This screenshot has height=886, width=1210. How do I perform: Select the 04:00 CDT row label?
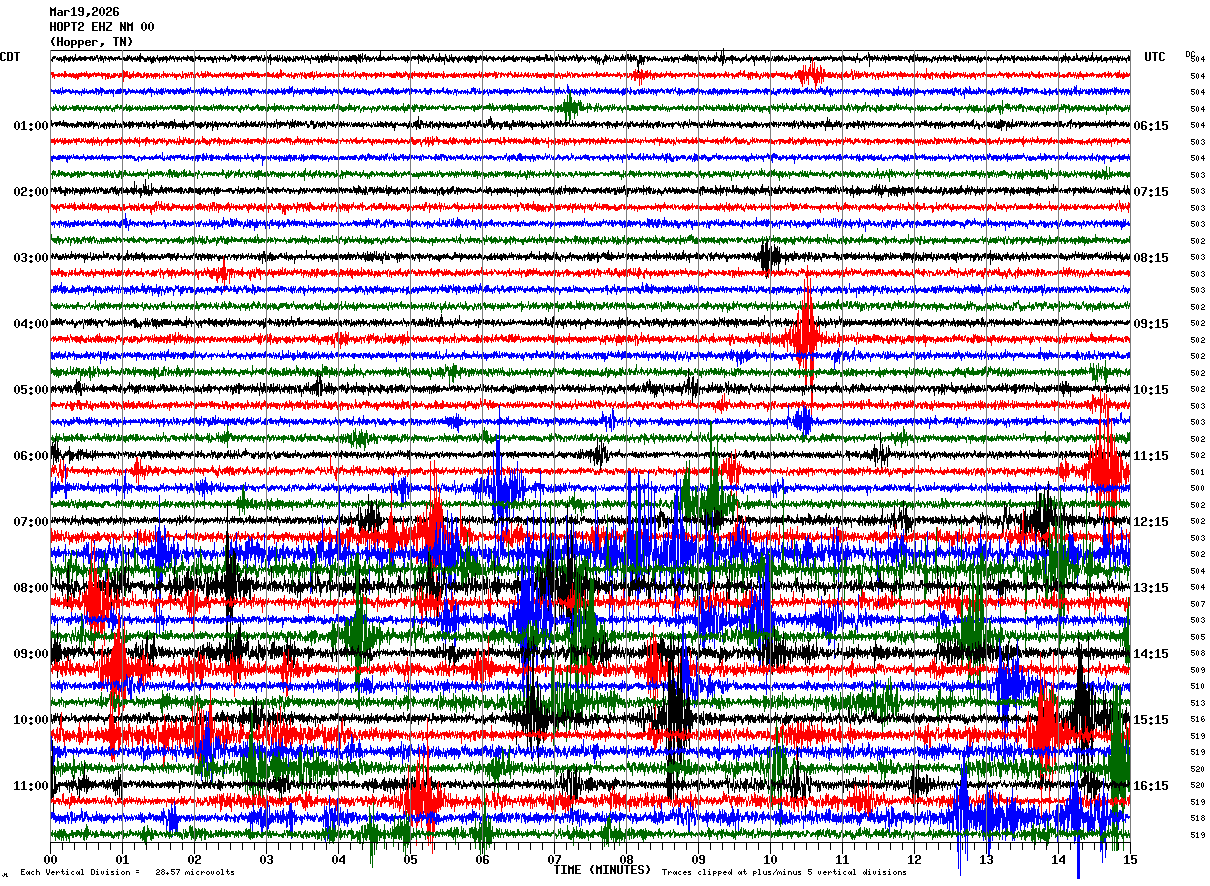[x=31, y=324]
